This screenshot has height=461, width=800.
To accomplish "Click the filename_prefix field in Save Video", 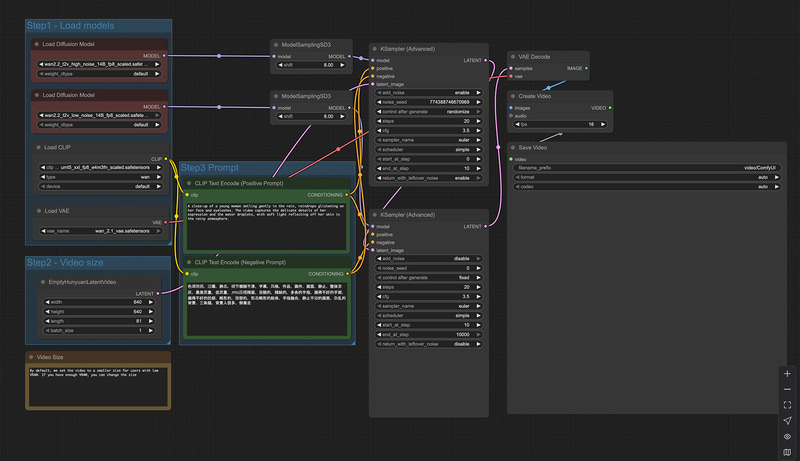I will [647, 168].
